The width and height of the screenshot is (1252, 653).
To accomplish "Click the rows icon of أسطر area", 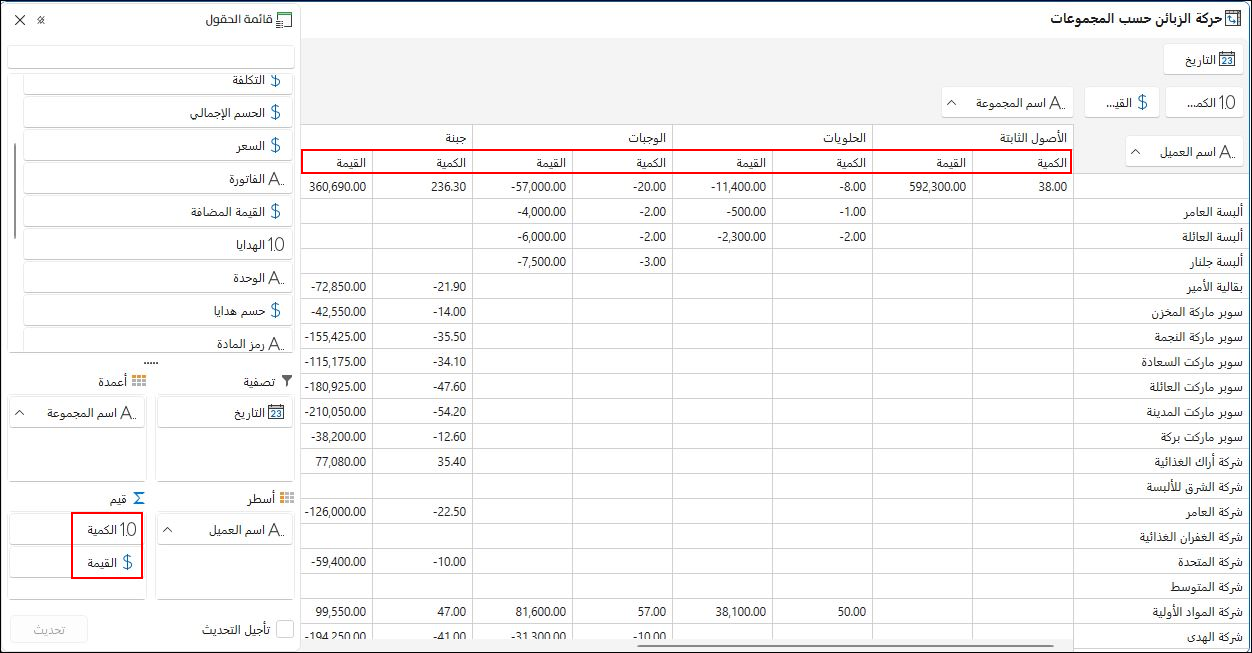I will point(287,498).
